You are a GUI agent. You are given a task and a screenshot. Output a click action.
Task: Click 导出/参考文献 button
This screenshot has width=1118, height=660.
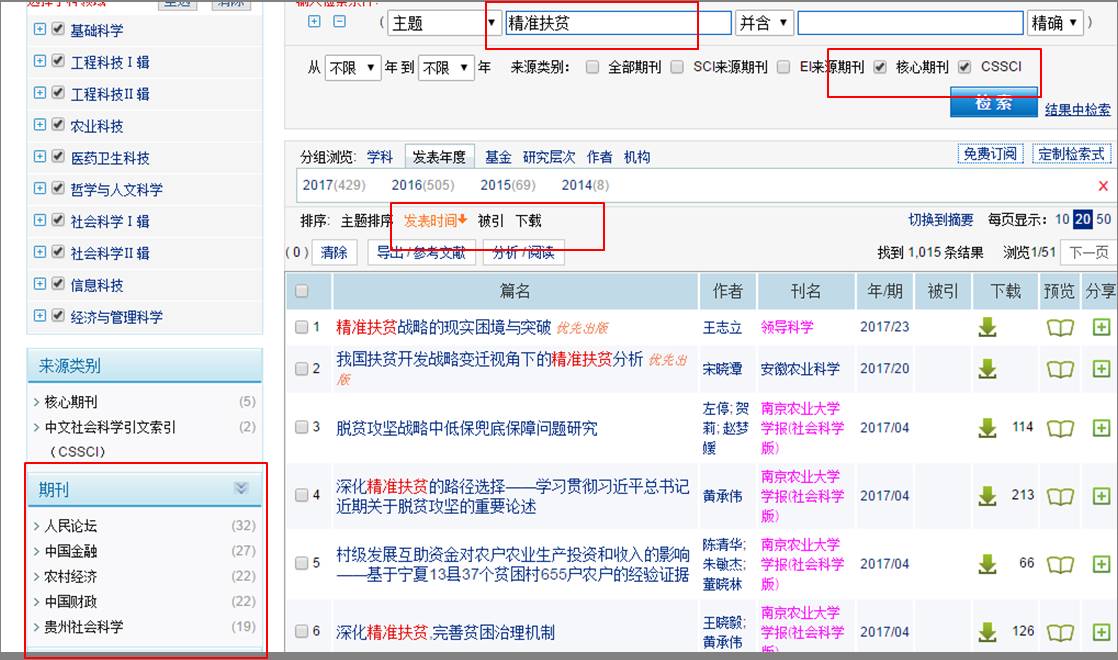421,252
